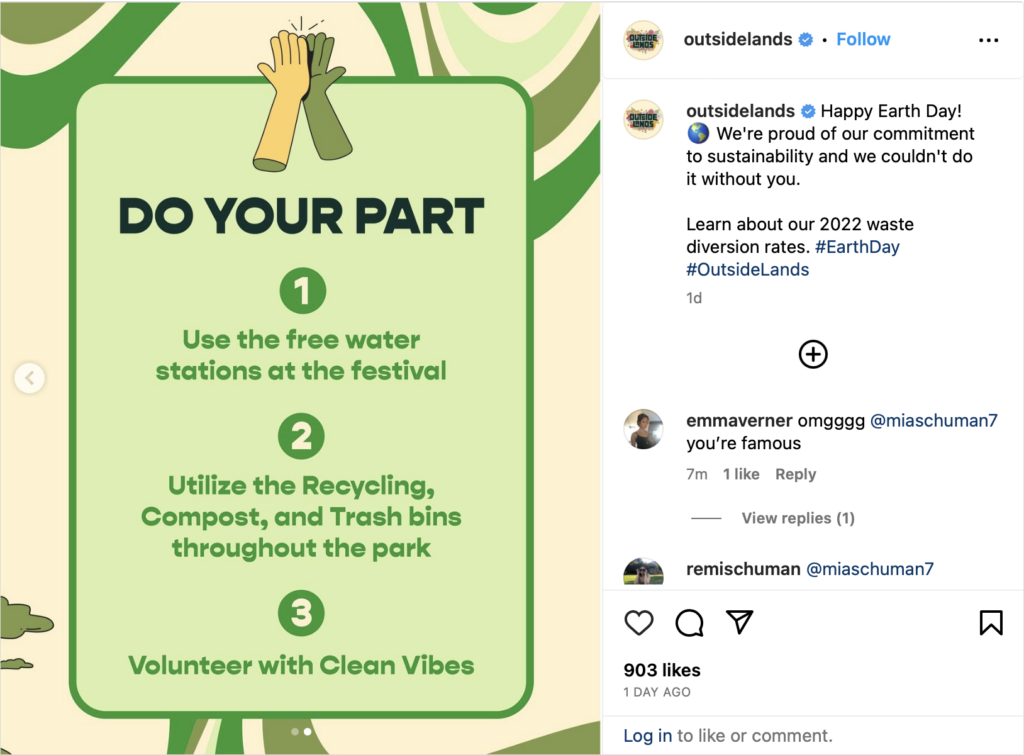This screenshot has height=755, width=1024.
Task: View the 903 likes list
Action: pos(662,670)
